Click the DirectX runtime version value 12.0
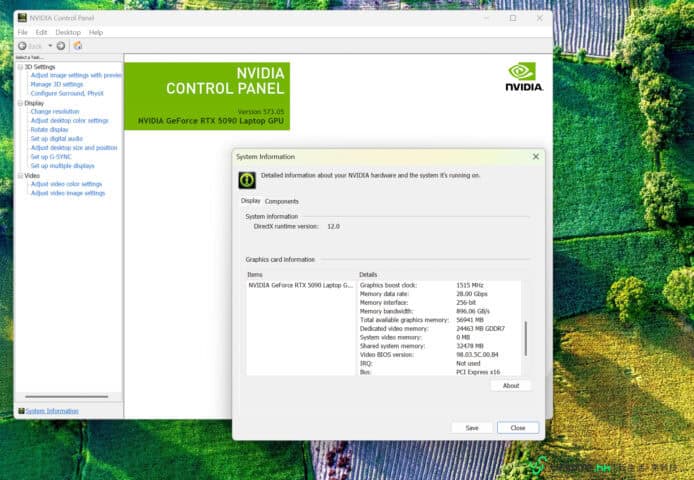Image resolution: width=694 pixels, height=480 pixels. [x=333, y=226]
